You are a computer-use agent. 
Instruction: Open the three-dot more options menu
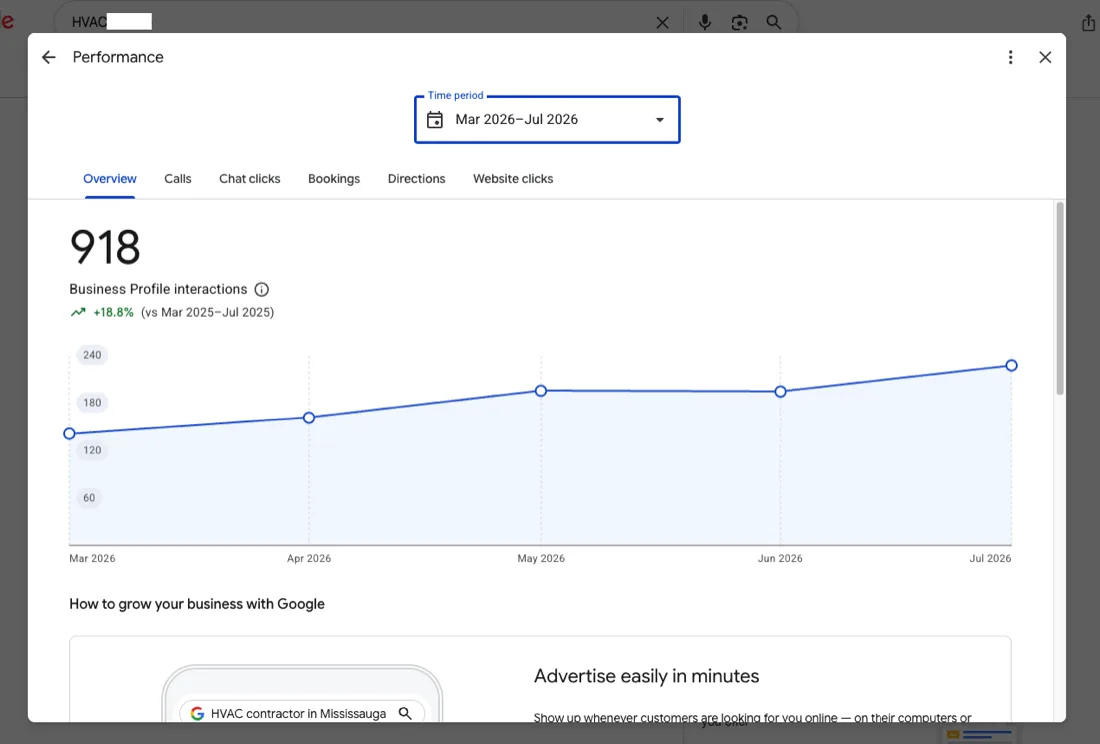point(1010,58)
